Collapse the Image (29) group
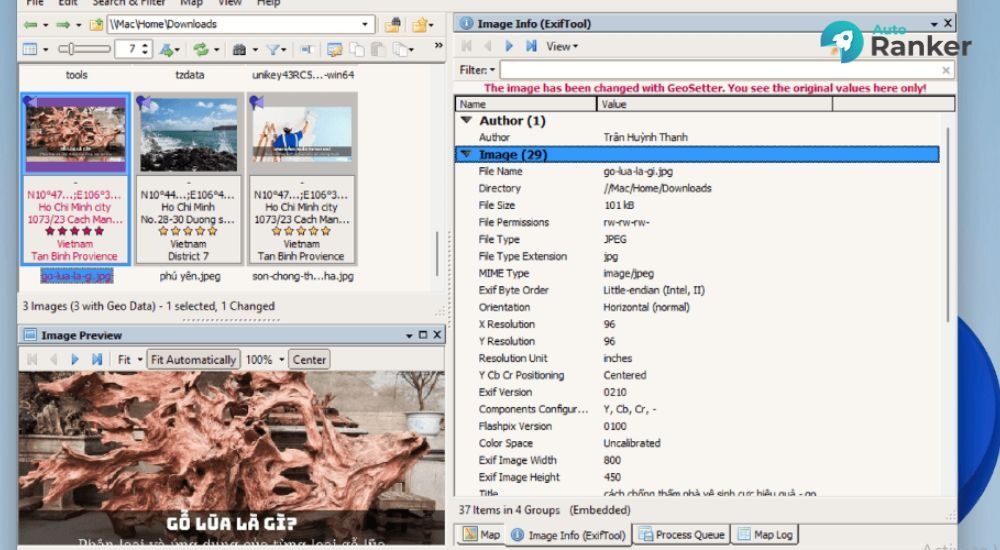This screenshot has width=1000, height=550. click(466, 154)
